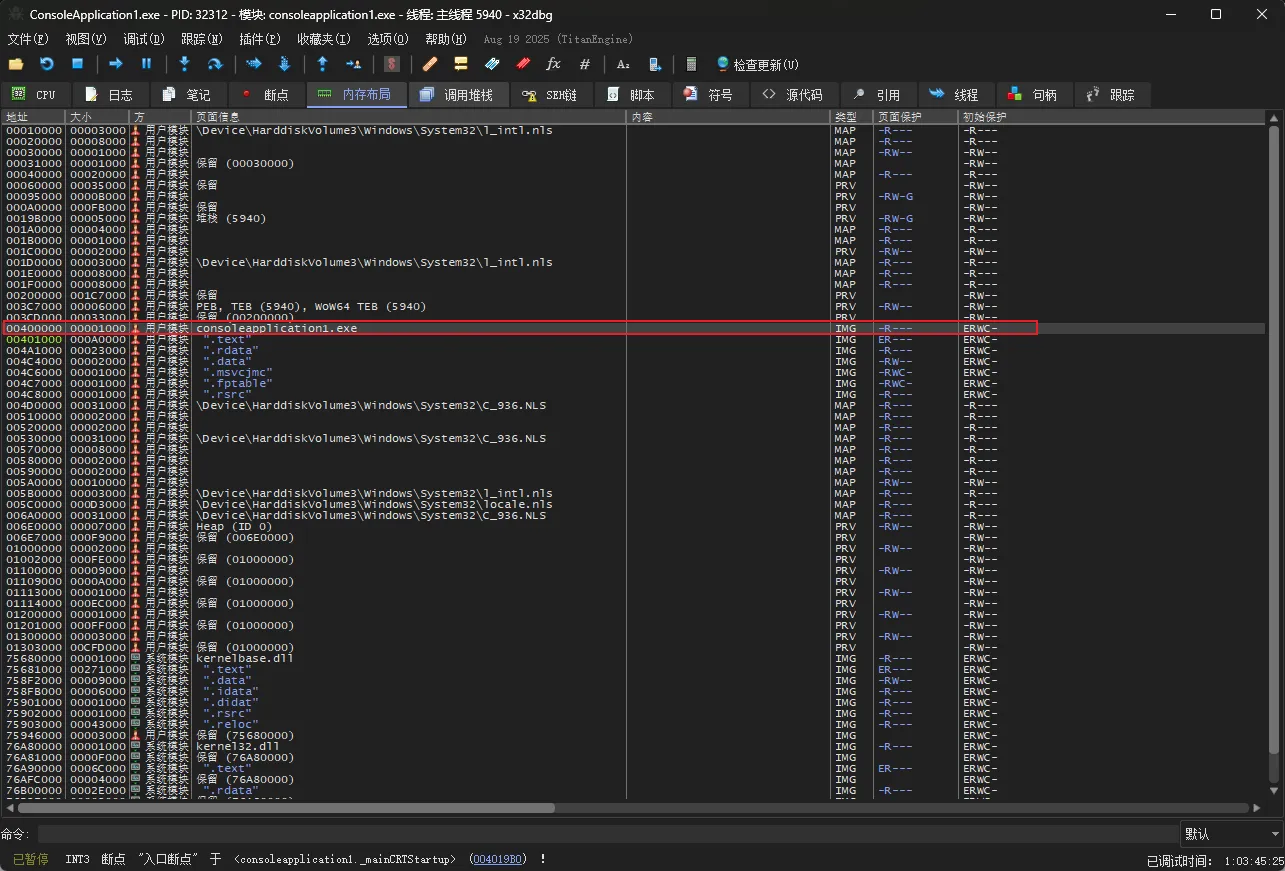Step over with the curved arrow icon

click(214, 64)
